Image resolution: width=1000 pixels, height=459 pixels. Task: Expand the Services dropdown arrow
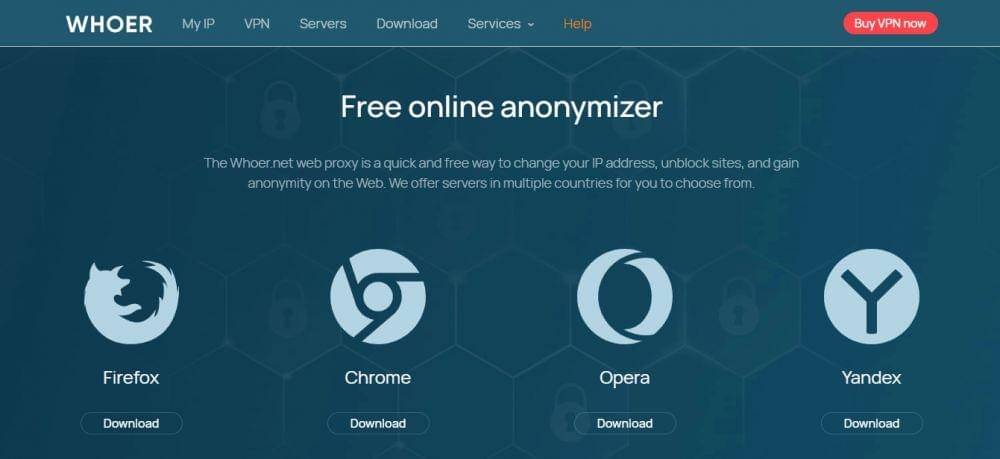pos(531,25)
